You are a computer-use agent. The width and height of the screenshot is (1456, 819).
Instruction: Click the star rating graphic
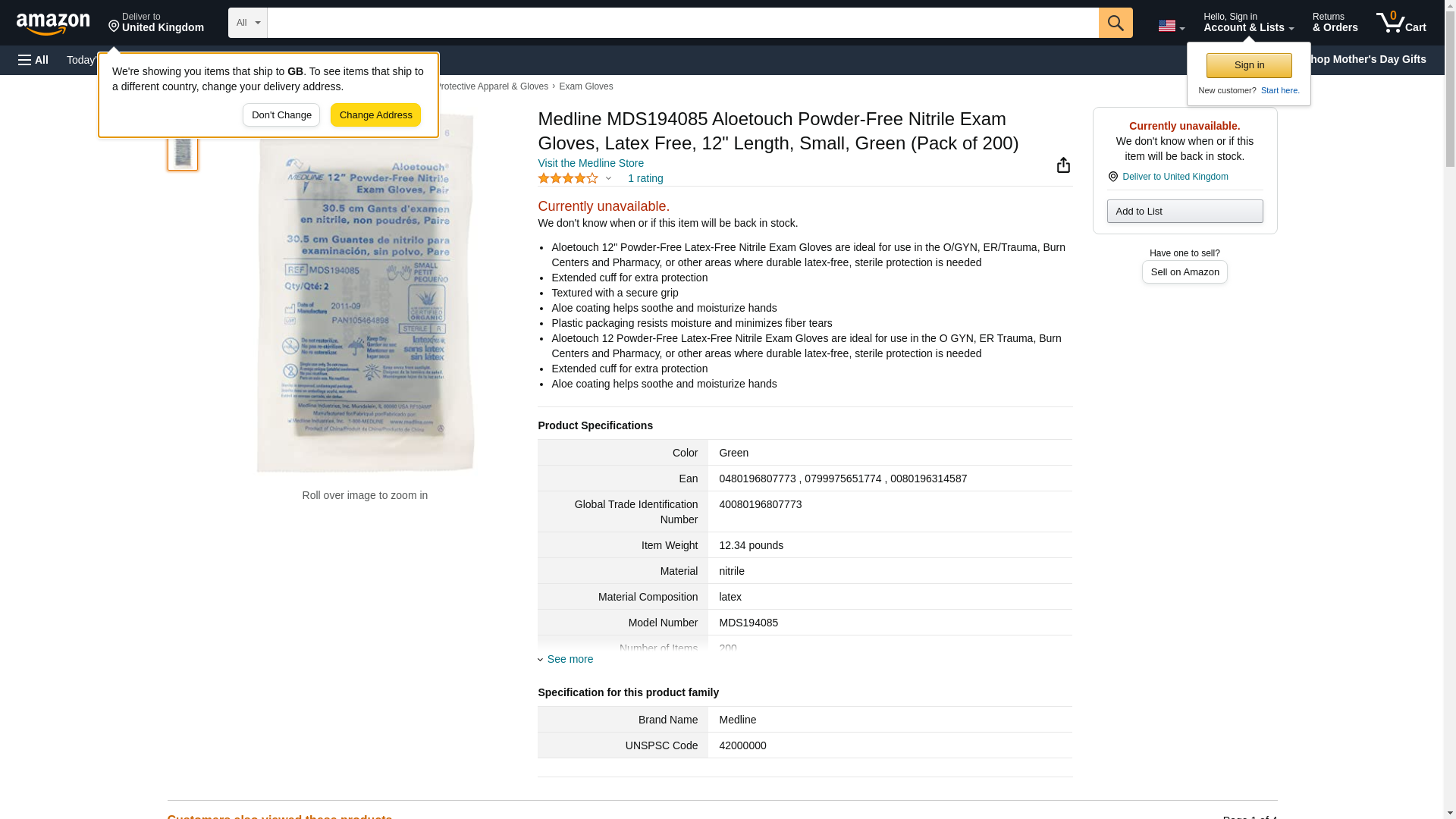pos(567,178)
